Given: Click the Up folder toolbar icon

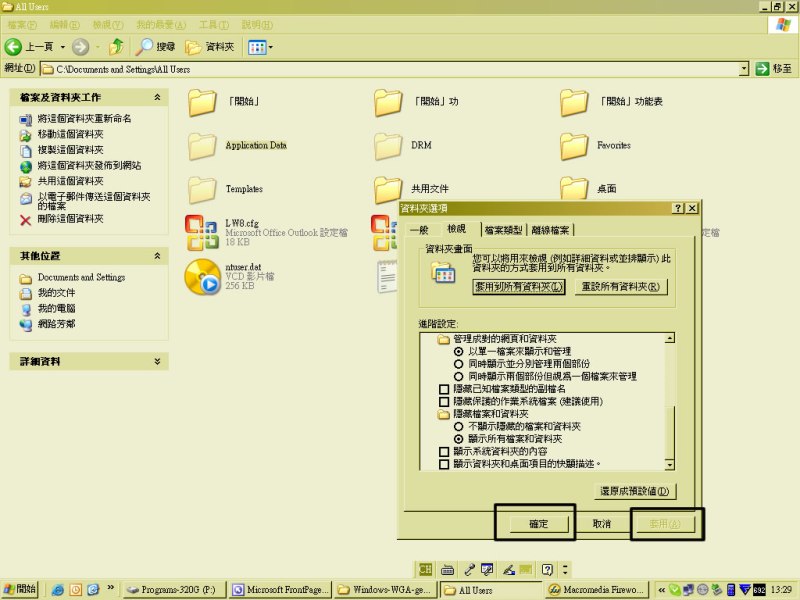Looking at the screenshot, I should (117, 47).
